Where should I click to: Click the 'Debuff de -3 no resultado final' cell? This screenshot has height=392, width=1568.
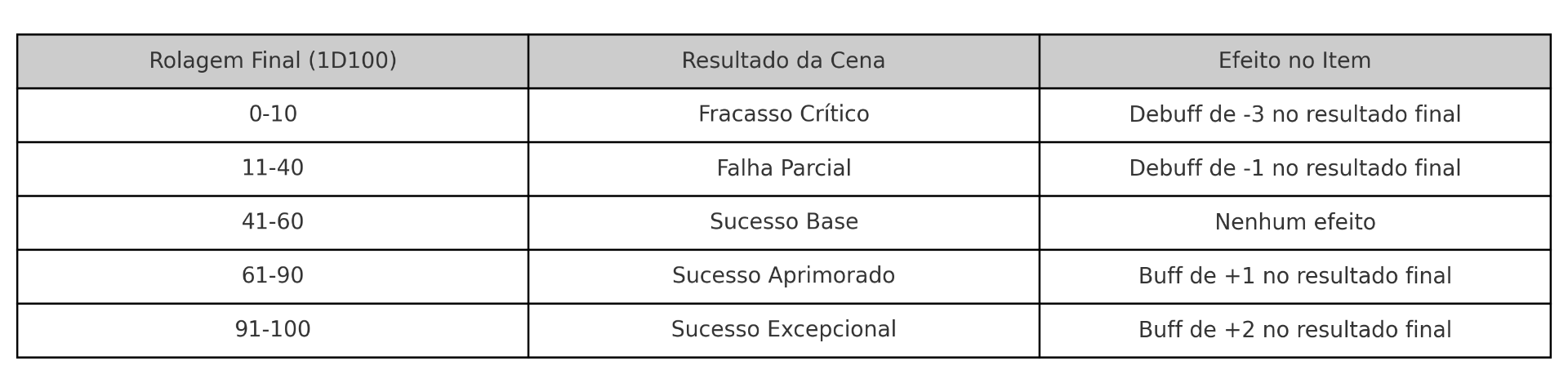1294,114
